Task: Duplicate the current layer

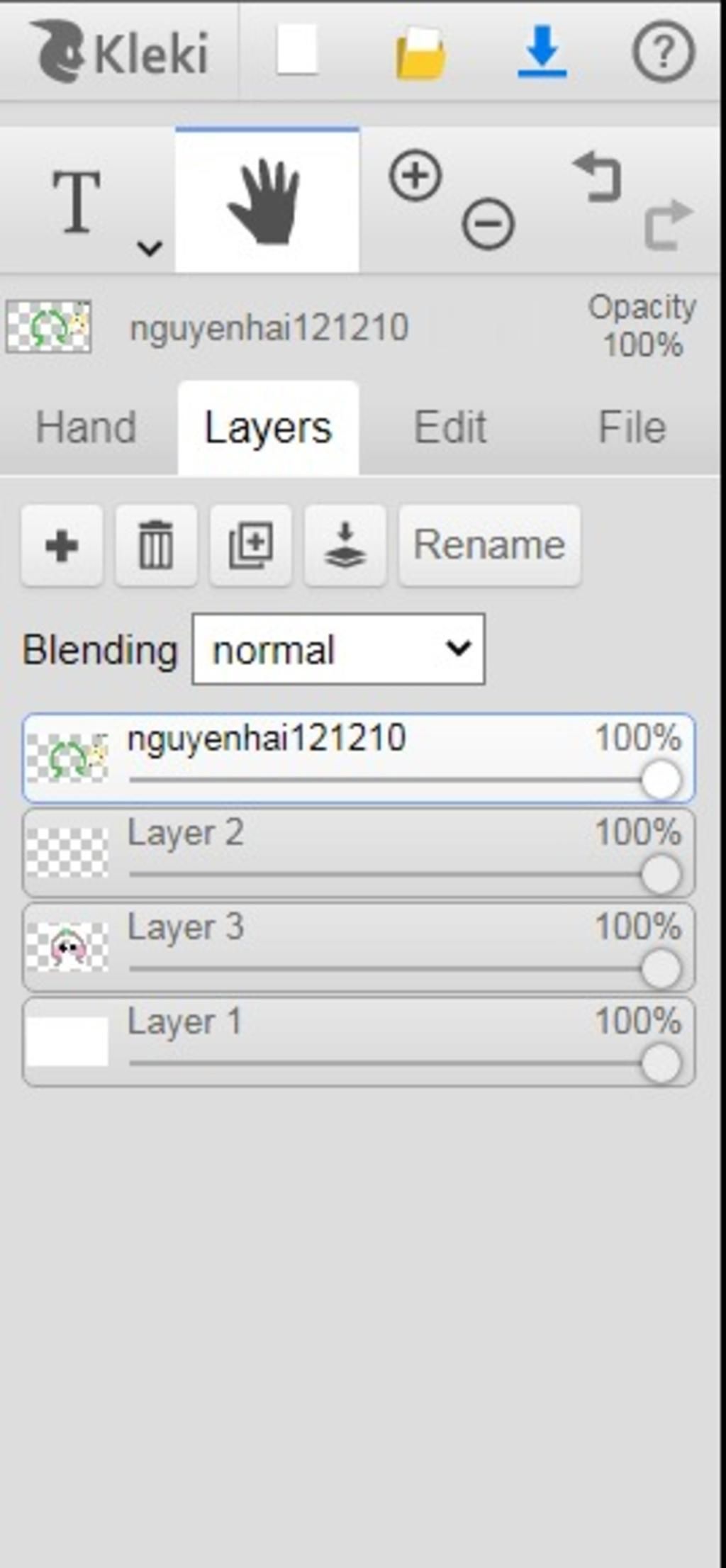Action: (250, 545)
